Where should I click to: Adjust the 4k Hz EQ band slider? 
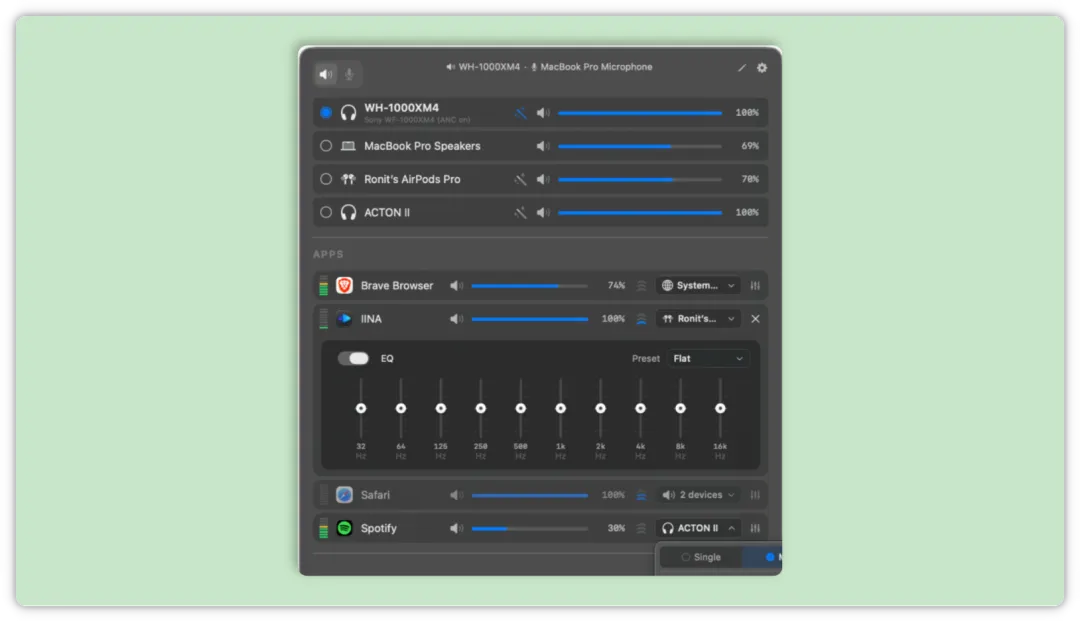coord(641,408)
